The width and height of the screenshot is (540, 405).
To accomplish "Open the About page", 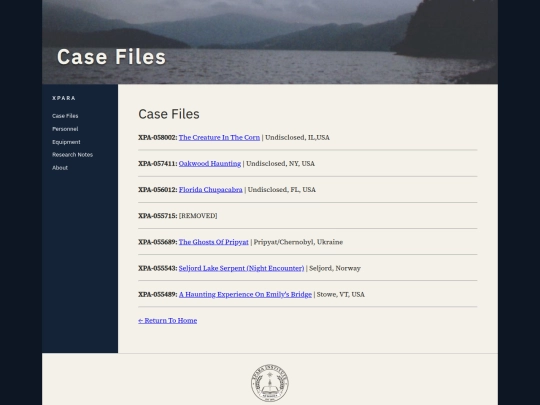I will tap(60, 168).
